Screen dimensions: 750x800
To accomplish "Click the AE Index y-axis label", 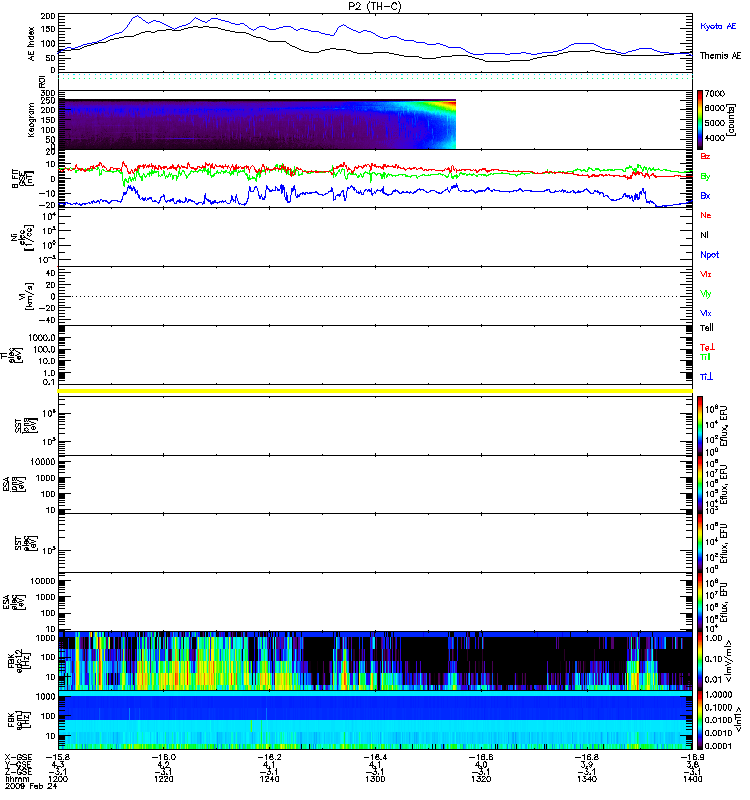I will (31, 43).
